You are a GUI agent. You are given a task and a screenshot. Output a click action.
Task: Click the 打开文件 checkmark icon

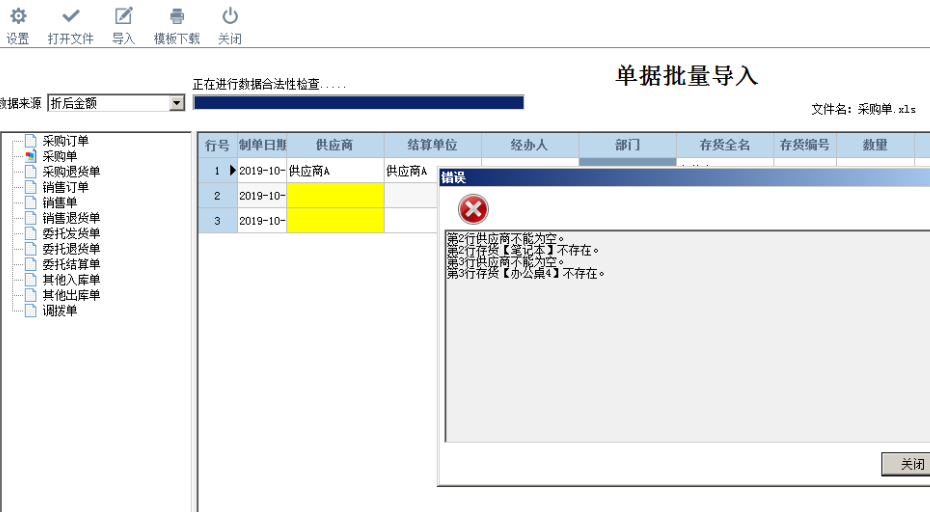click(71, 16)
